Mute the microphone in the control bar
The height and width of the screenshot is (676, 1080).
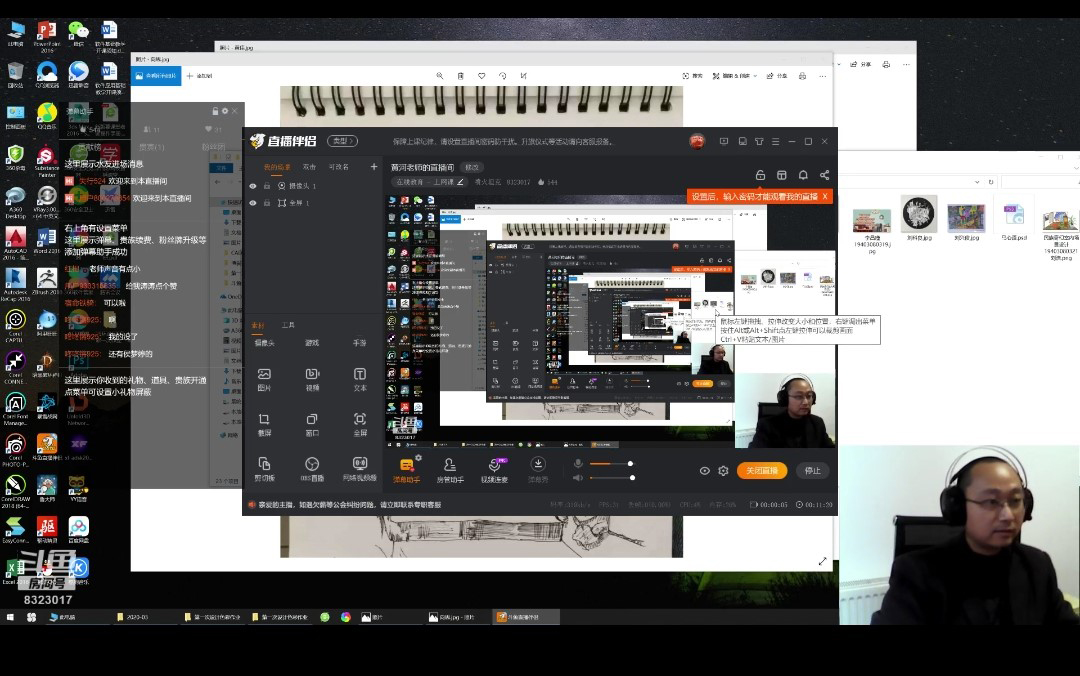(578, 463)
